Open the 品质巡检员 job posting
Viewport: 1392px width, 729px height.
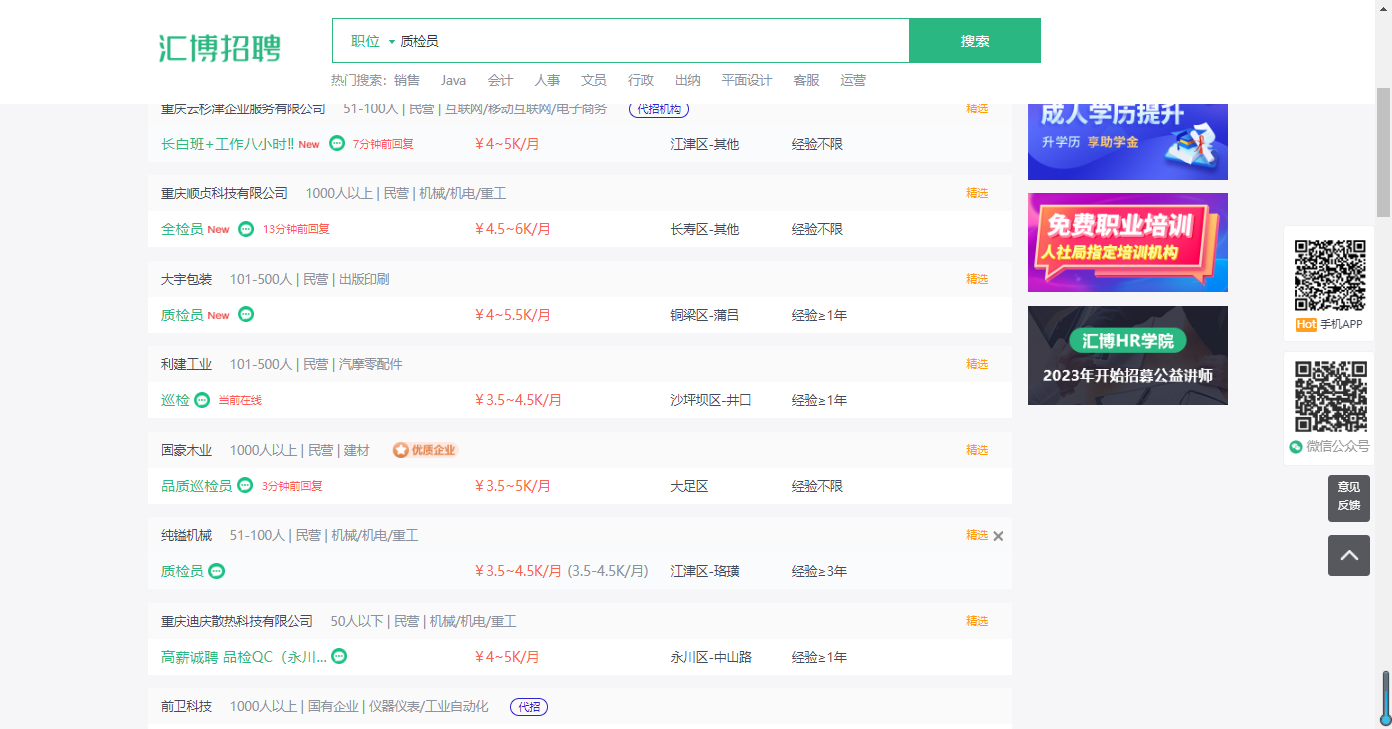click(196, 486)
